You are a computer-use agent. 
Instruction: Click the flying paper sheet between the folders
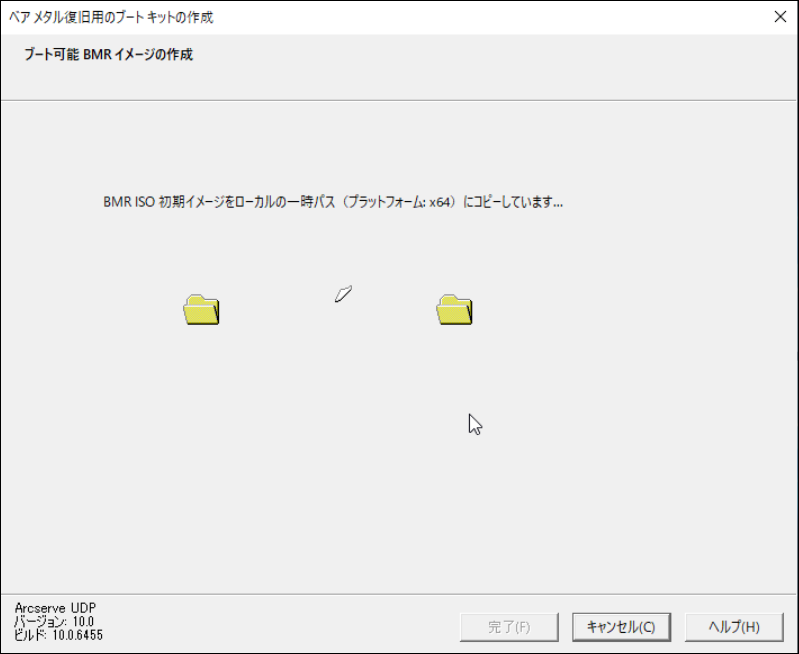point(343,294)
